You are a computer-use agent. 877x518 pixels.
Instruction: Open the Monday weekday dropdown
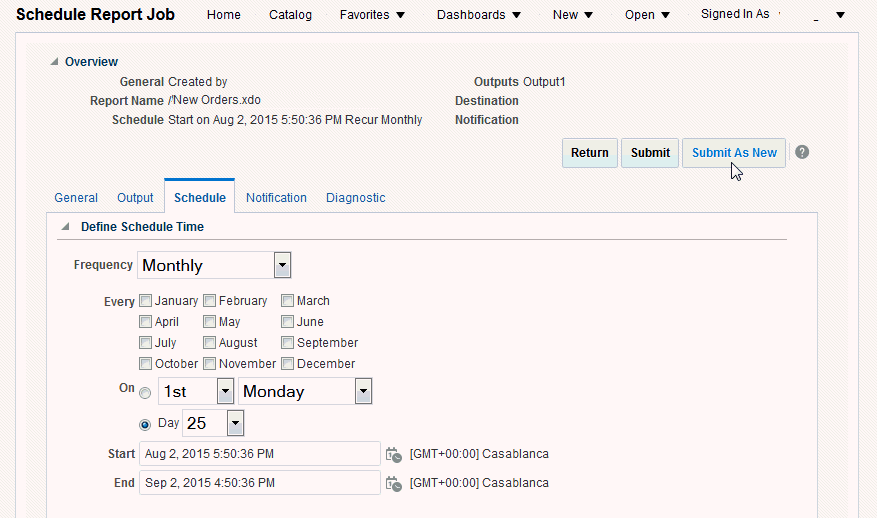click(363, 392)
